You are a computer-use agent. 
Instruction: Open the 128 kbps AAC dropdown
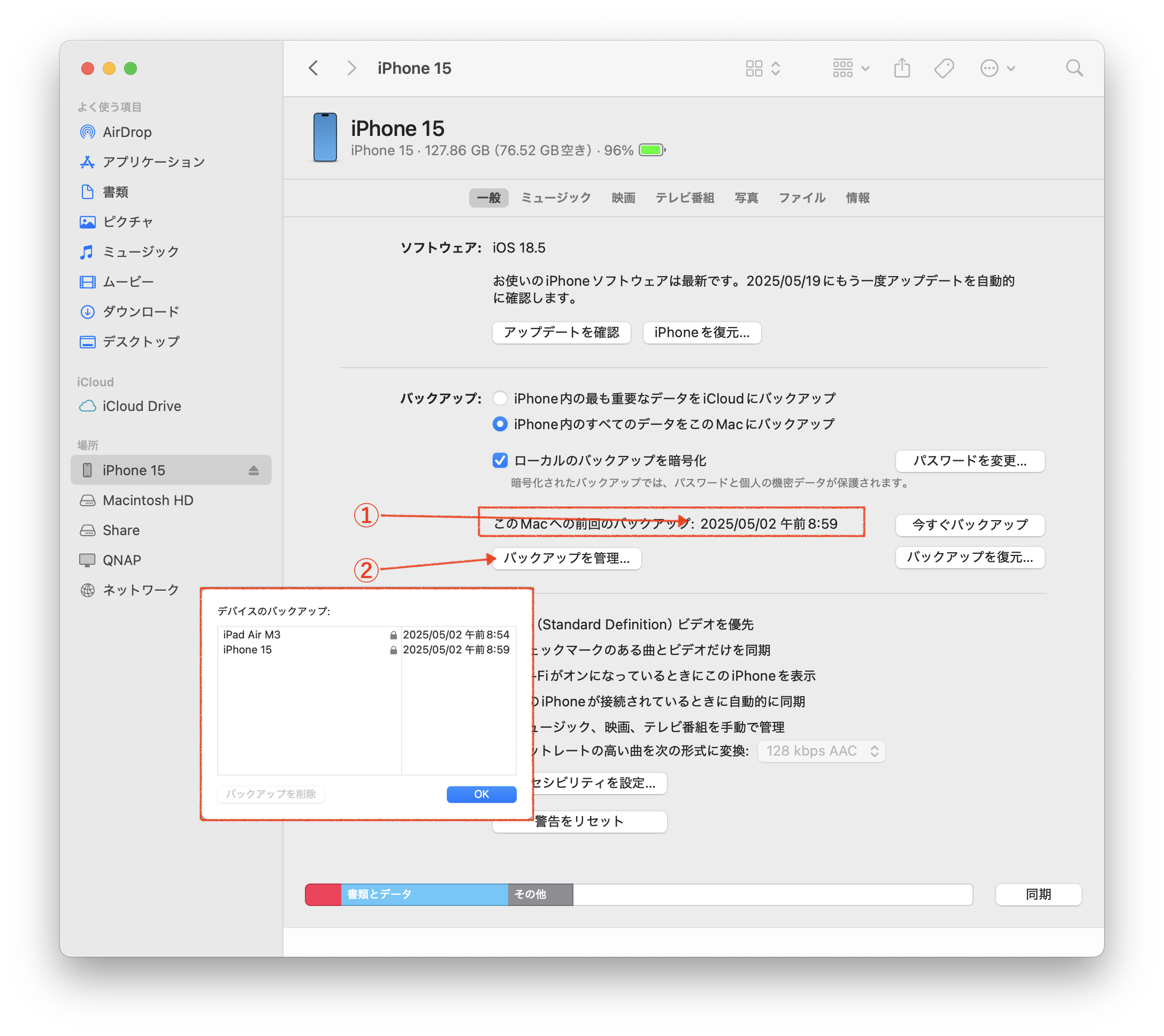click(x=821, y=751)
